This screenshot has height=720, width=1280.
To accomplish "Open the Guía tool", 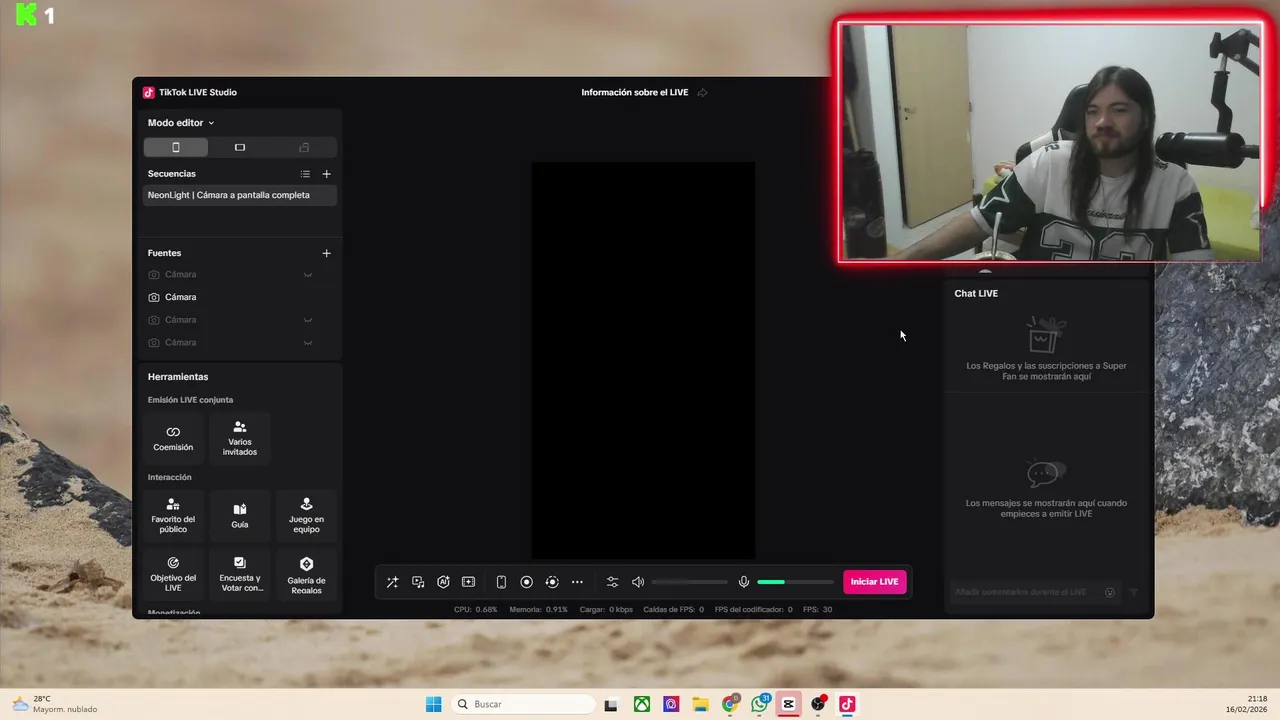I will [x=240, y=516].
